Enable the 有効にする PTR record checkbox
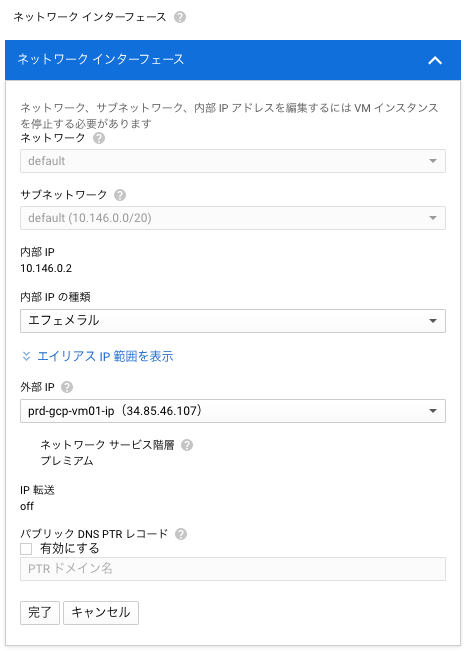 tap(26, 549)
